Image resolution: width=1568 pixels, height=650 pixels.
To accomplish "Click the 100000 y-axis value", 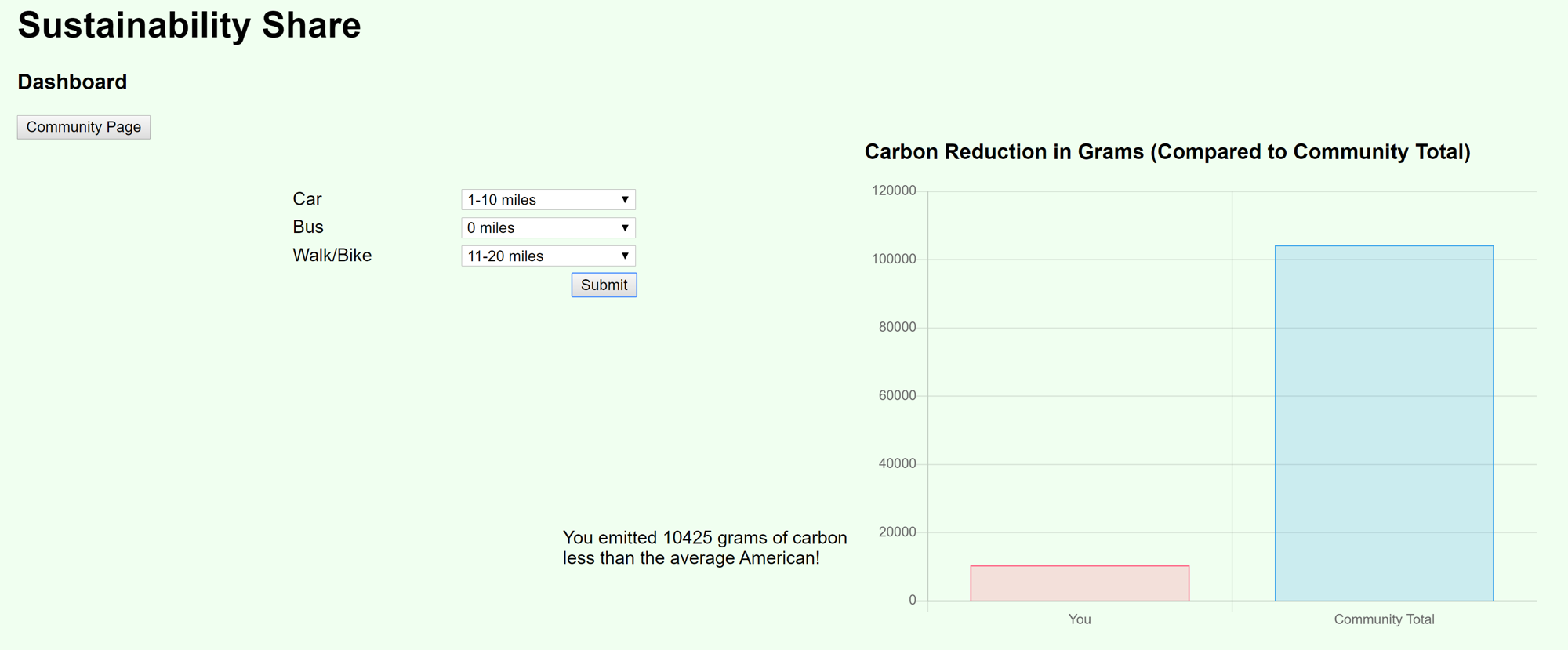I will (x=894, y=259).
